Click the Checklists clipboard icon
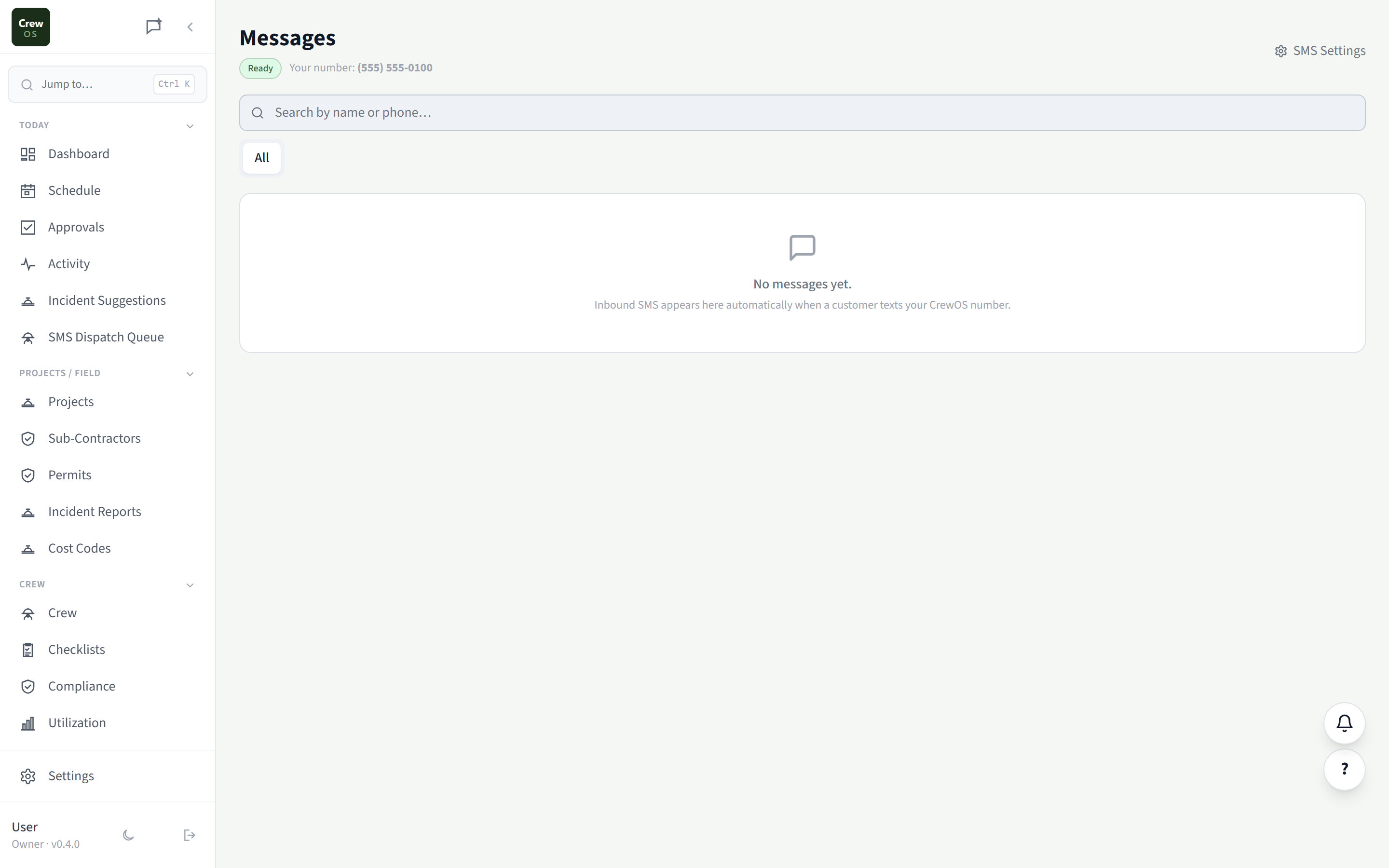 pos(28,650)
